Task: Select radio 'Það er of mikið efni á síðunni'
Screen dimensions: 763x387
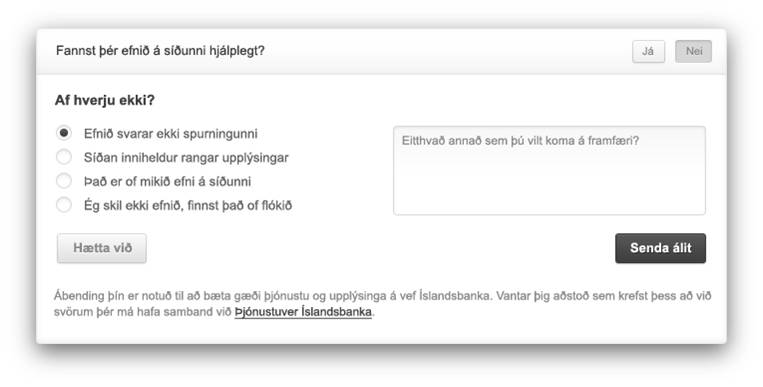Action: tap(64, 181)
